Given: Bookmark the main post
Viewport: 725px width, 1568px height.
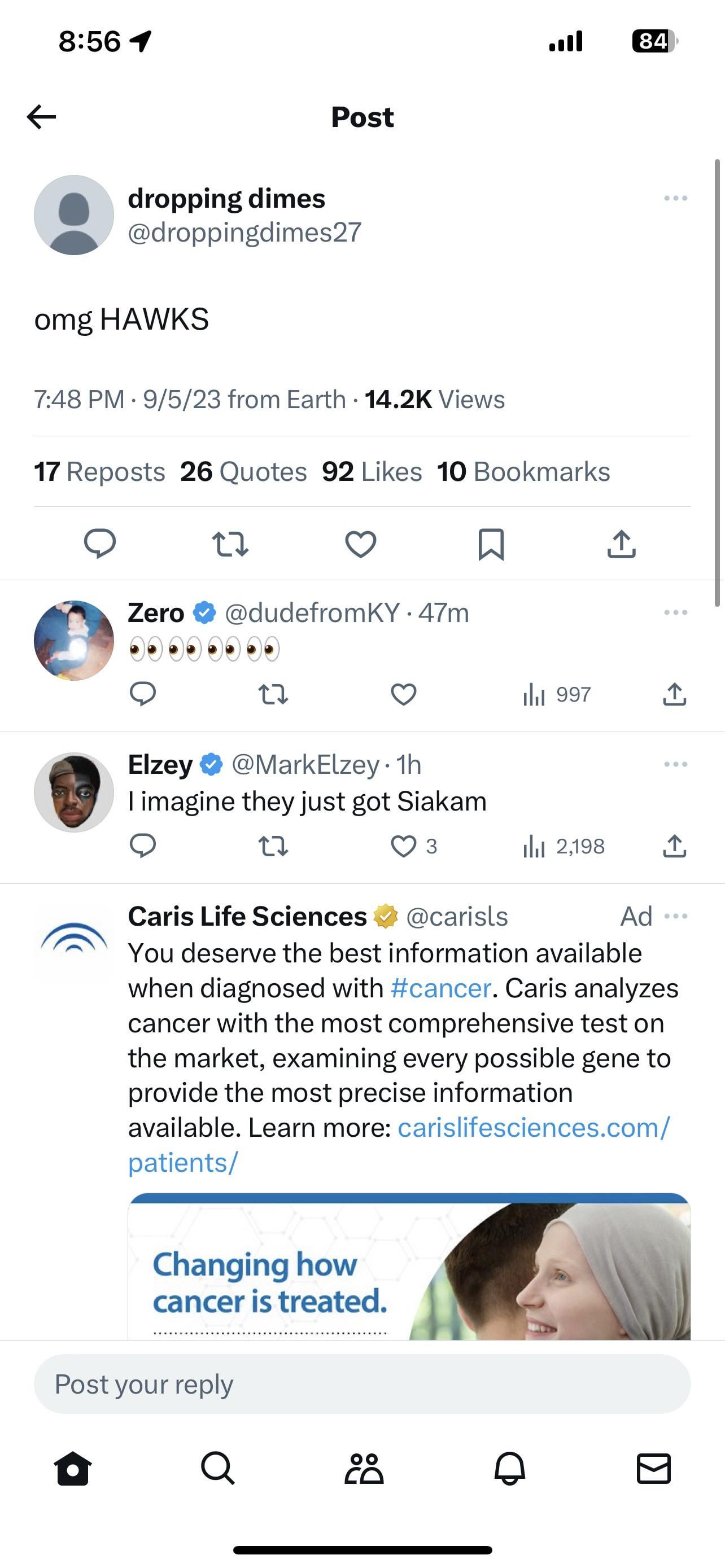Looking at the screenshot, I should click(491, 544).
